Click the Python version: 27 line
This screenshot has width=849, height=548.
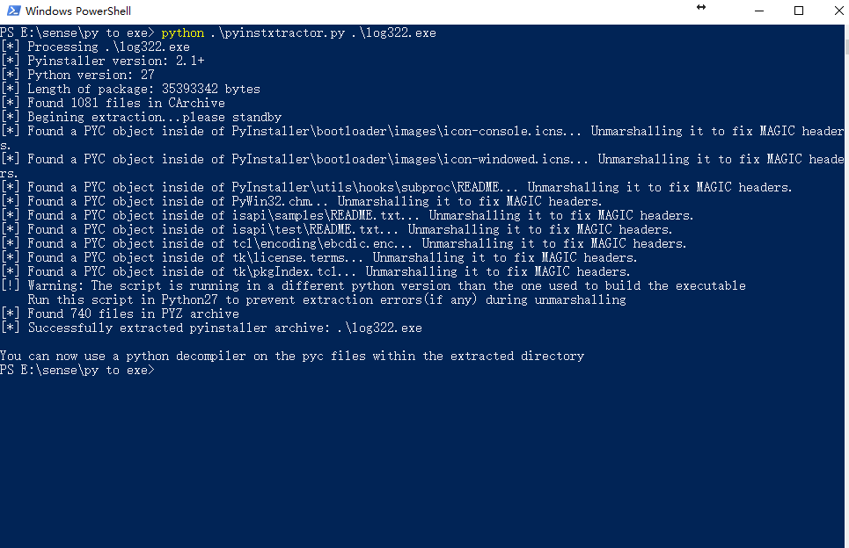point(77,75)
